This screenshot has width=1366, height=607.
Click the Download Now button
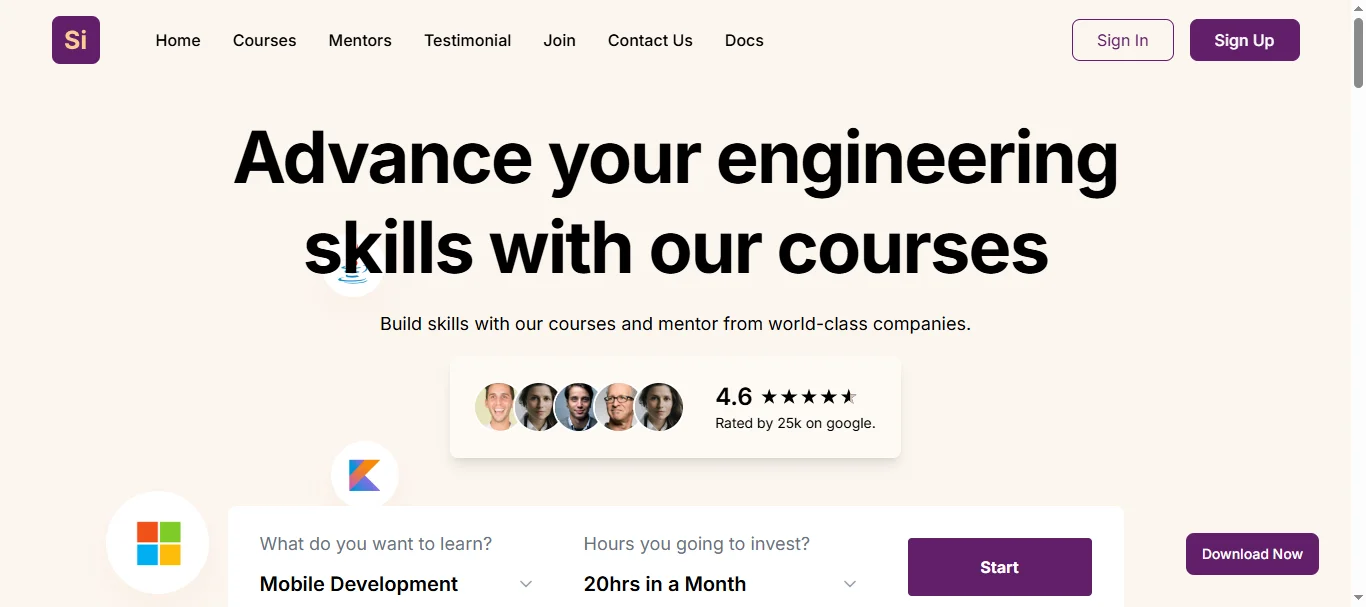coord(1251,553)
